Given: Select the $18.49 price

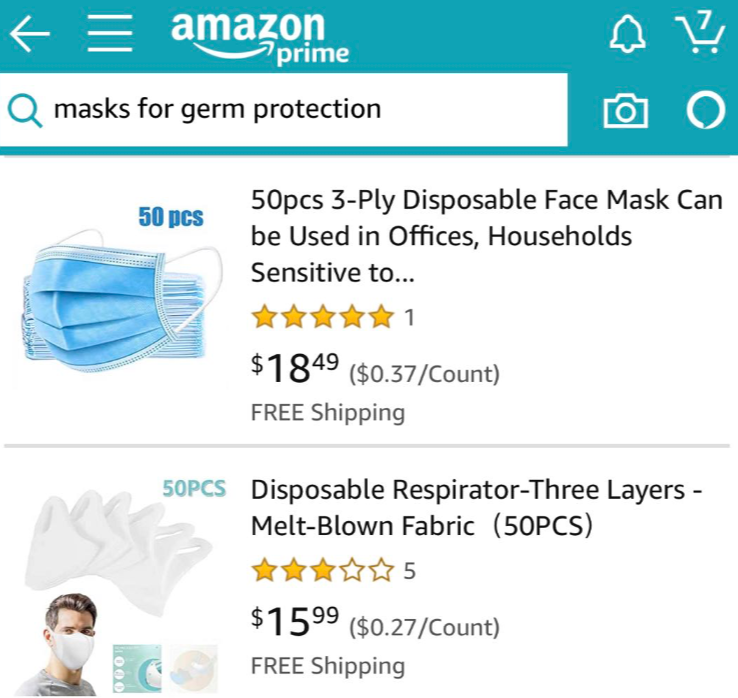Looking at the screenshot, I should 295,368.
